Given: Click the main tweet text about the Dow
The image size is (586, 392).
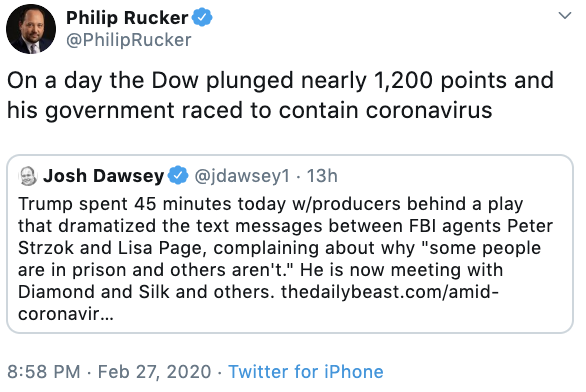Looking at the screenshot, I should point(280,95).
